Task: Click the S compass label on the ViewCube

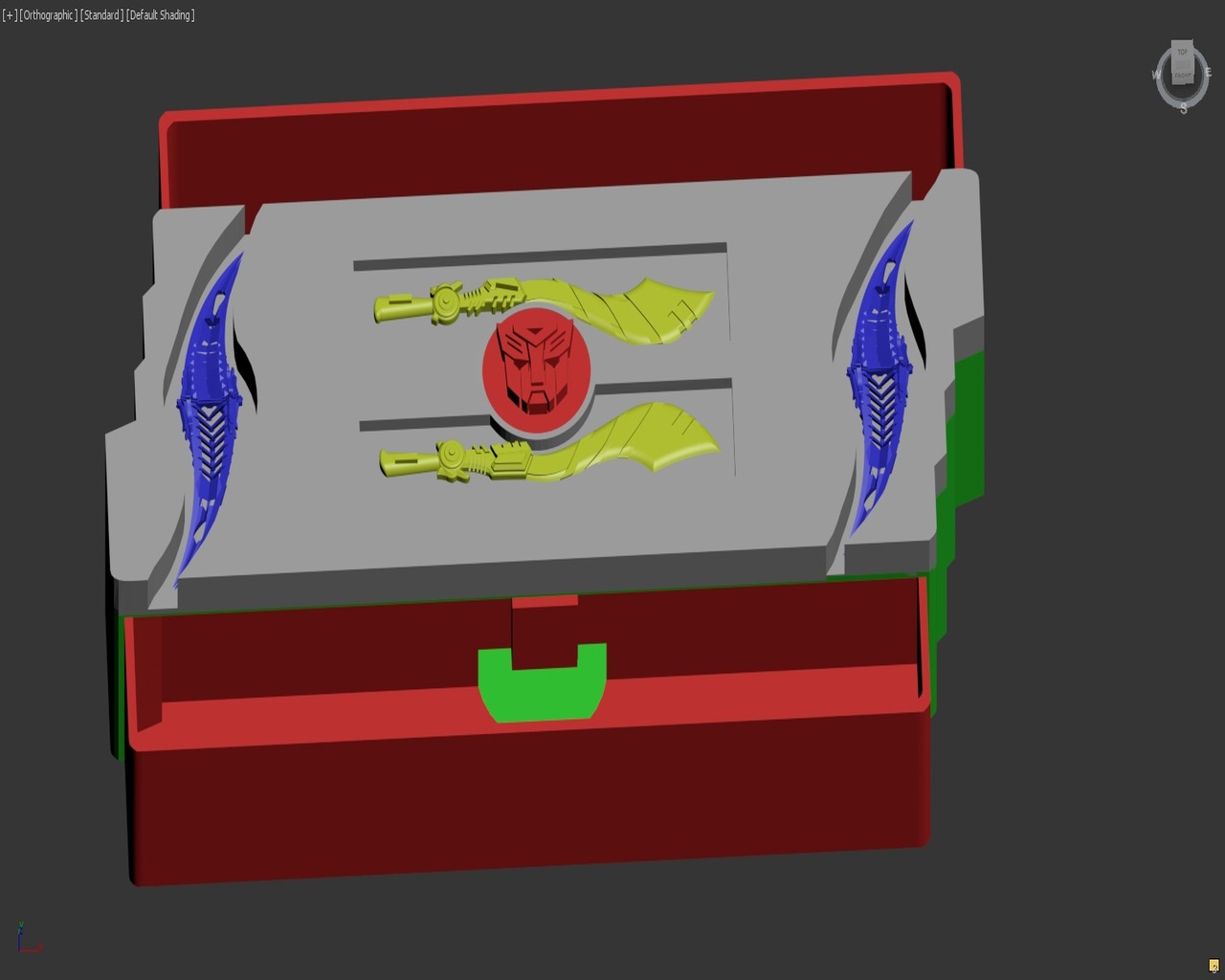Action: coord(1183,108)
